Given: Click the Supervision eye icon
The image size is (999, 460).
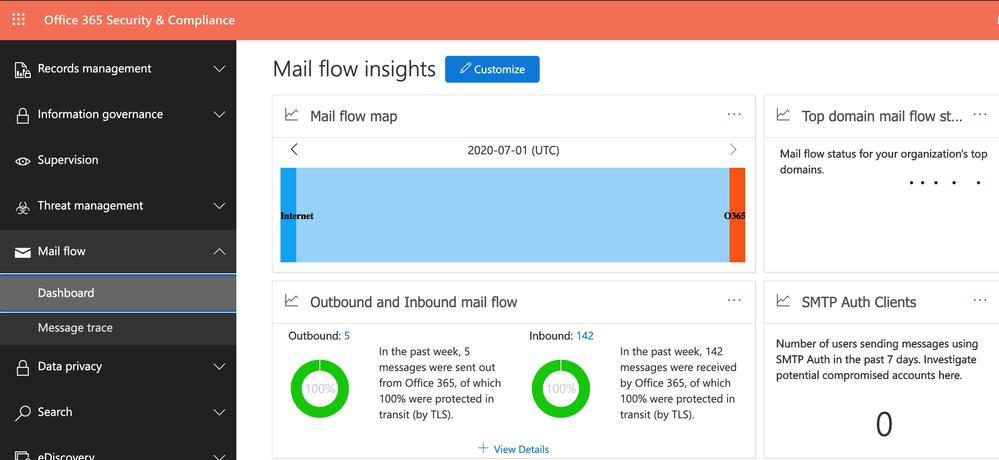Looking at the screenshot, I should point(22,161).
